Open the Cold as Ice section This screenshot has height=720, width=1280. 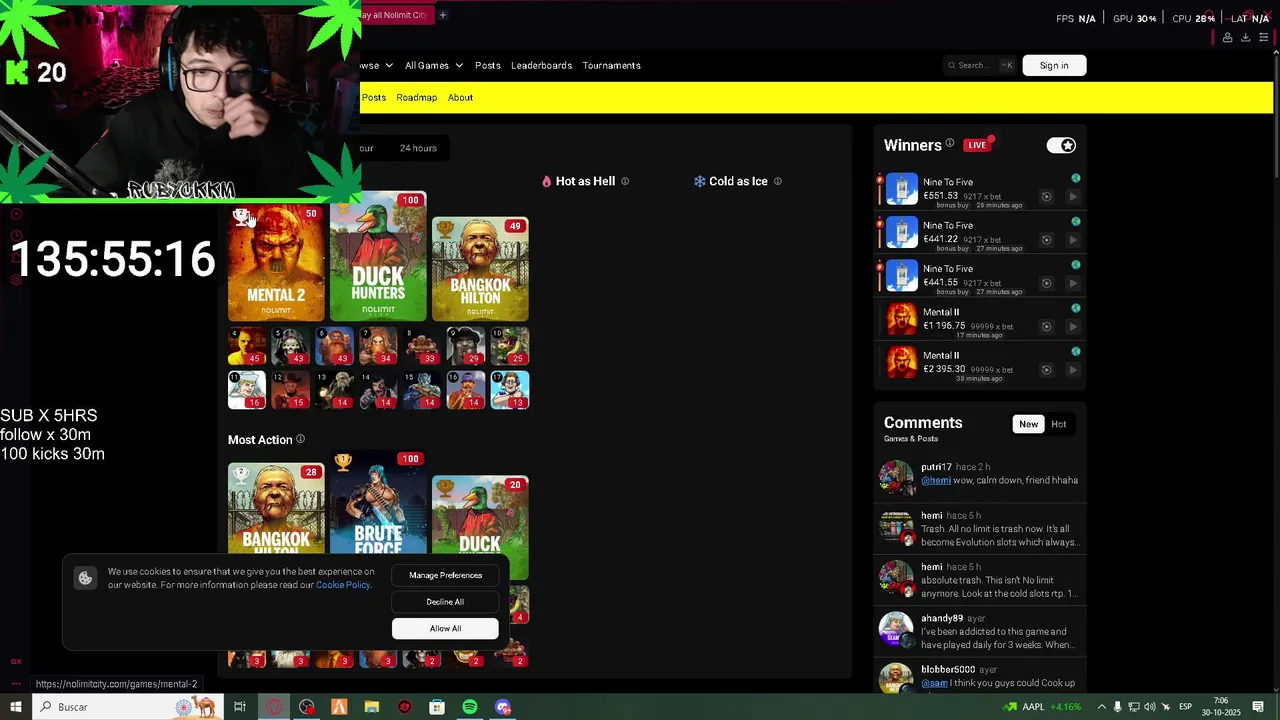click(x=731, y=181)
